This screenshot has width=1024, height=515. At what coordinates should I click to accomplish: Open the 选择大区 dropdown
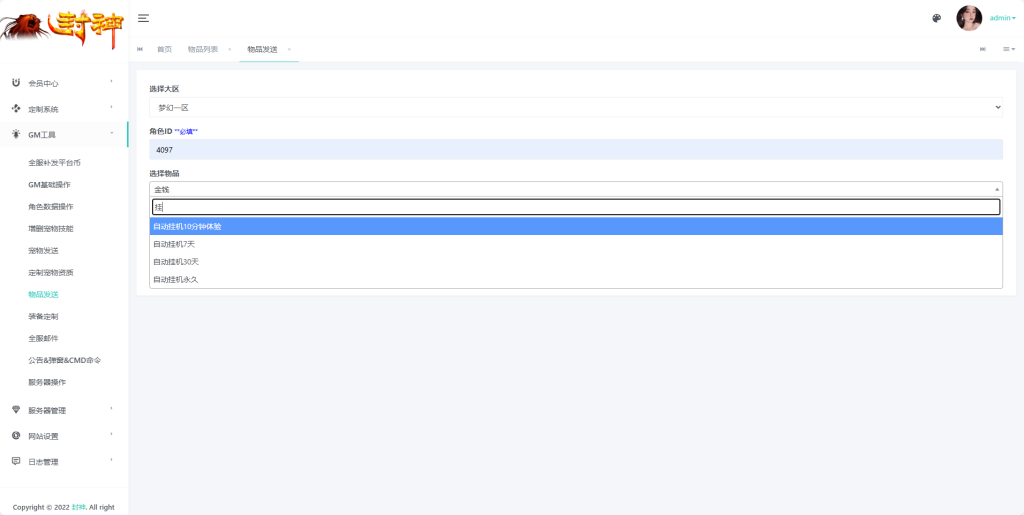(576, 107)
